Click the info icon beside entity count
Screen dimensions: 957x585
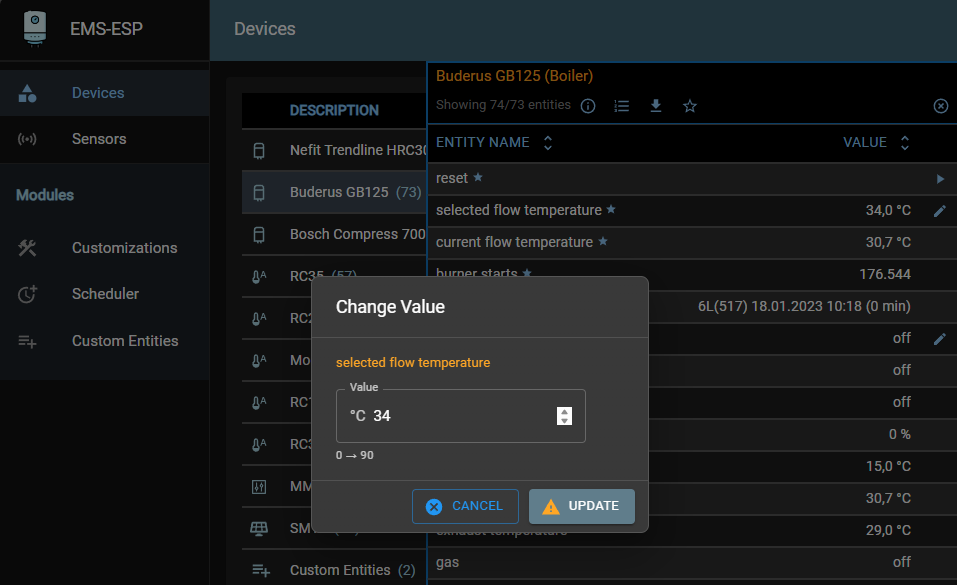(x=588, y=106)
